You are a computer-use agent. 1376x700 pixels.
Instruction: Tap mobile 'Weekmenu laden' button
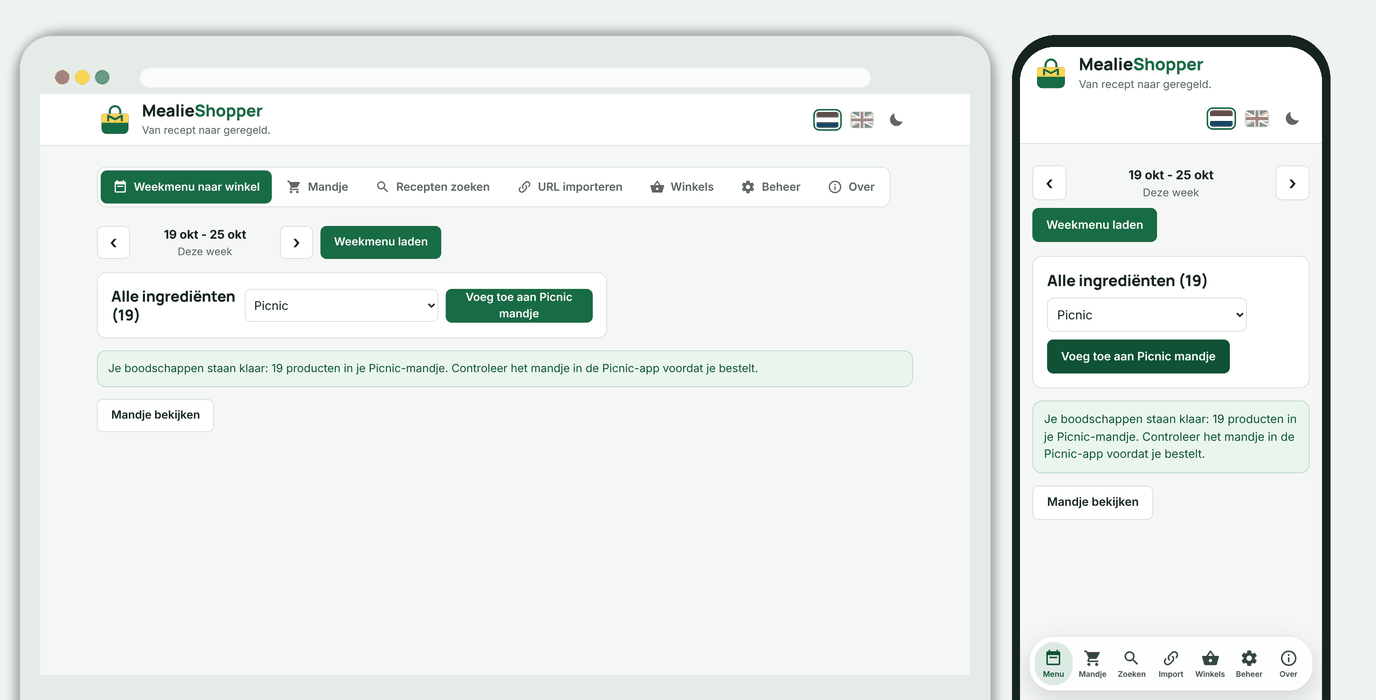(x=1094, y=225)
